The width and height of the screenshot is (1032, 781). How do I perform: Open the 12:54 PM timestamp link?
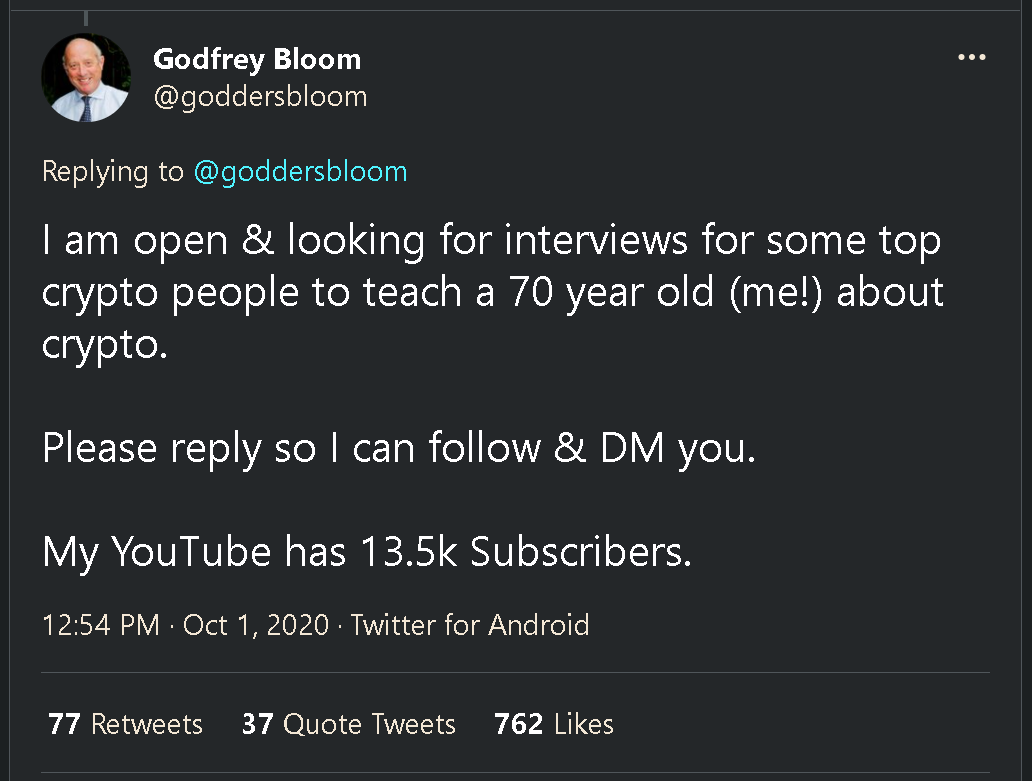(x=101, y=625)
